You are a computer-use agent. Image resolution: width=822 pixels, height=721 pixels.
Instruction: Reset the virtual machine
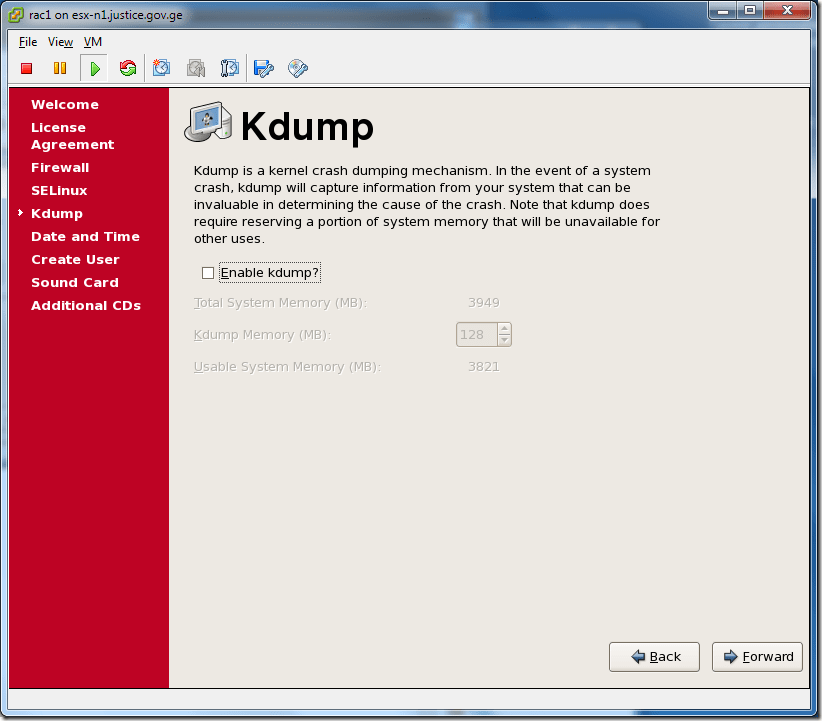[128, 68]
